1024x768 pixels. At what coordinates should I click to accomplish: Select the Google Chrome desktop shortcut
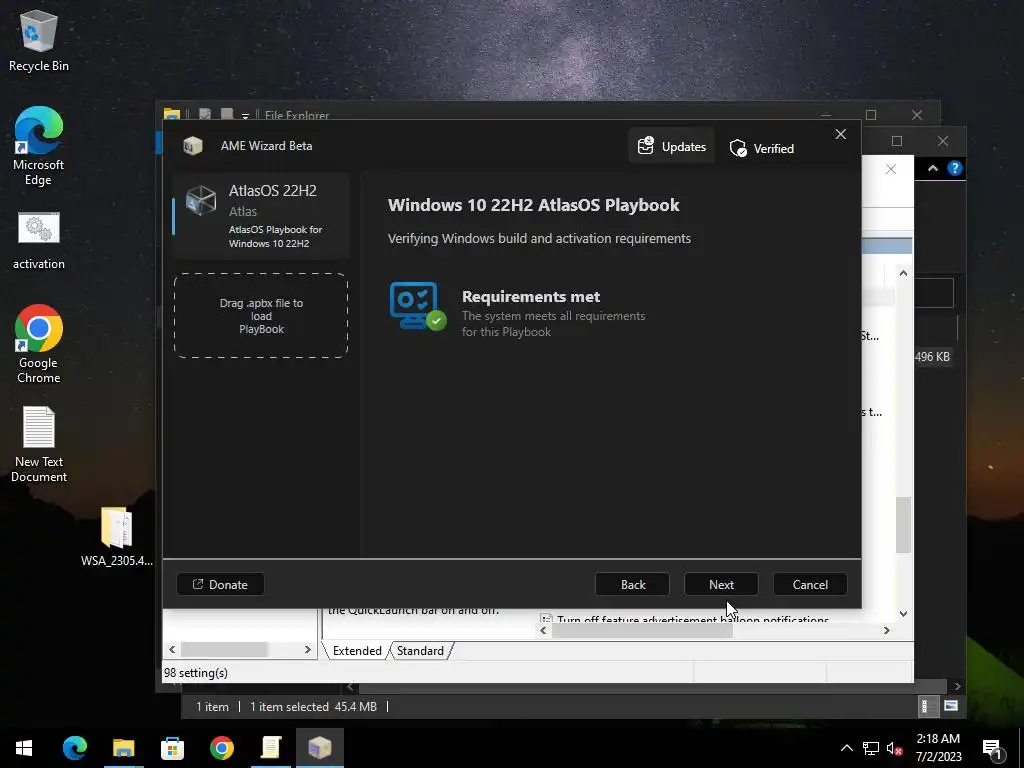pyautogui.click(x=39, y=344)
